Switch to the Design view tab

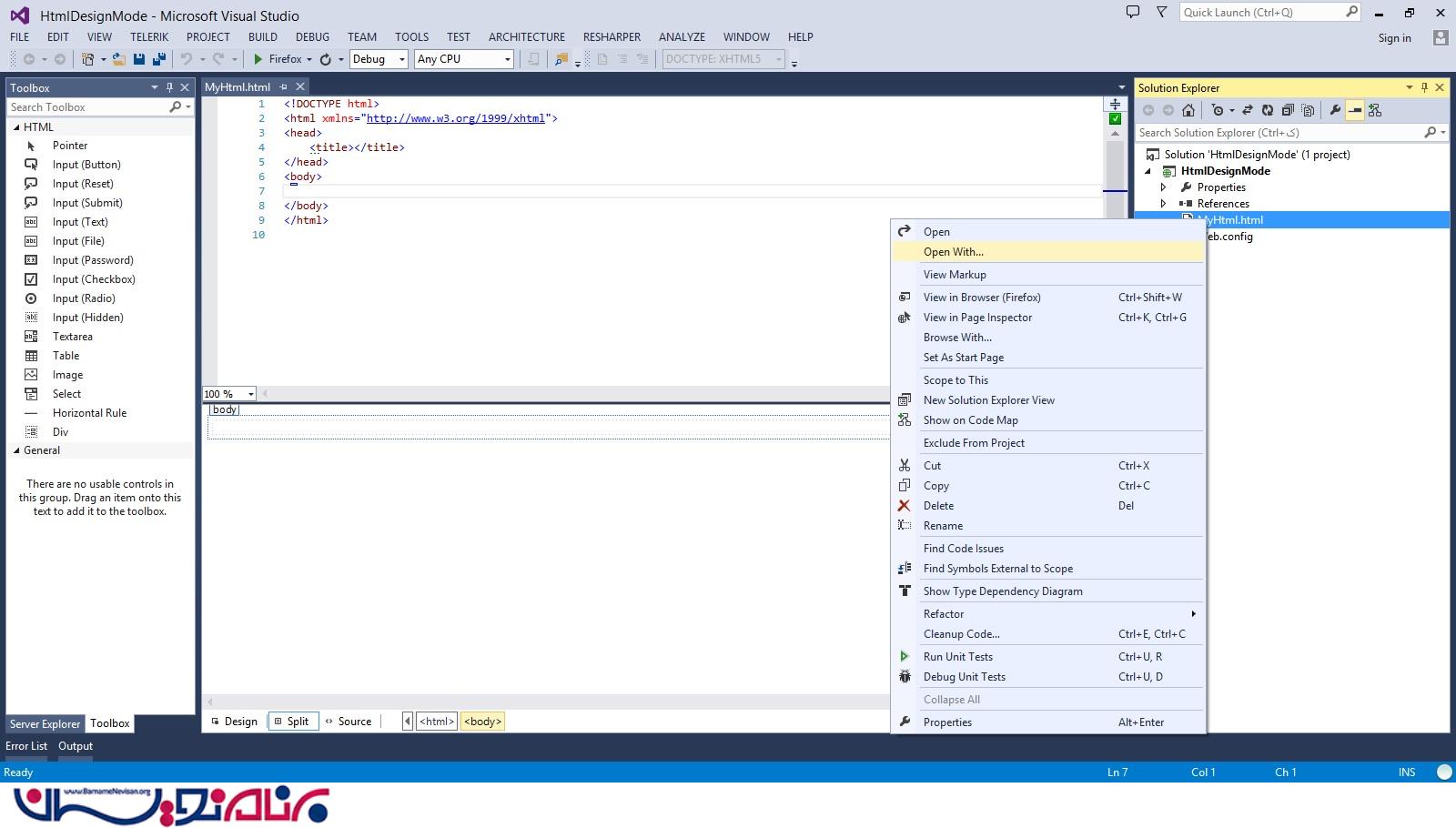coord(234,722)
